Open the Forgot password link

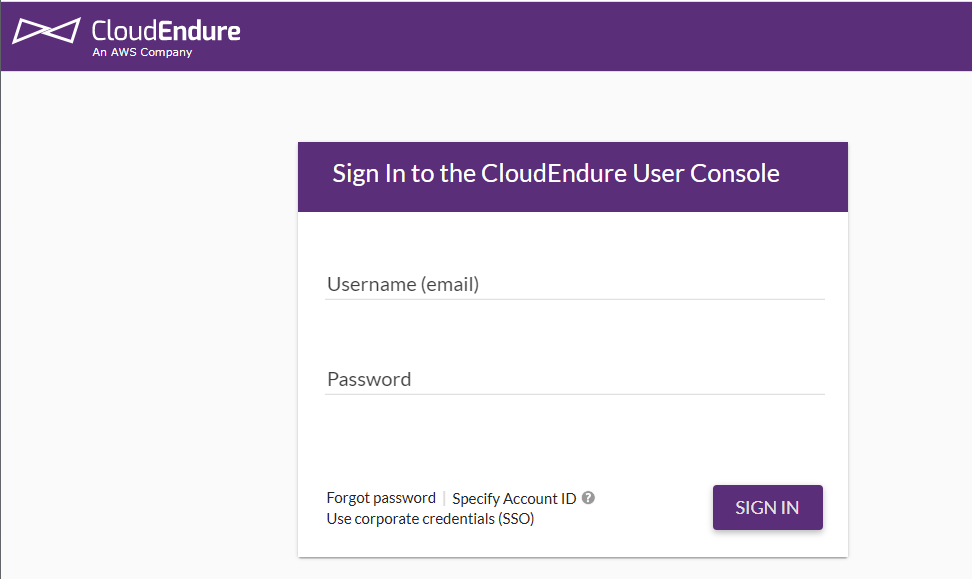click(381, 498)
